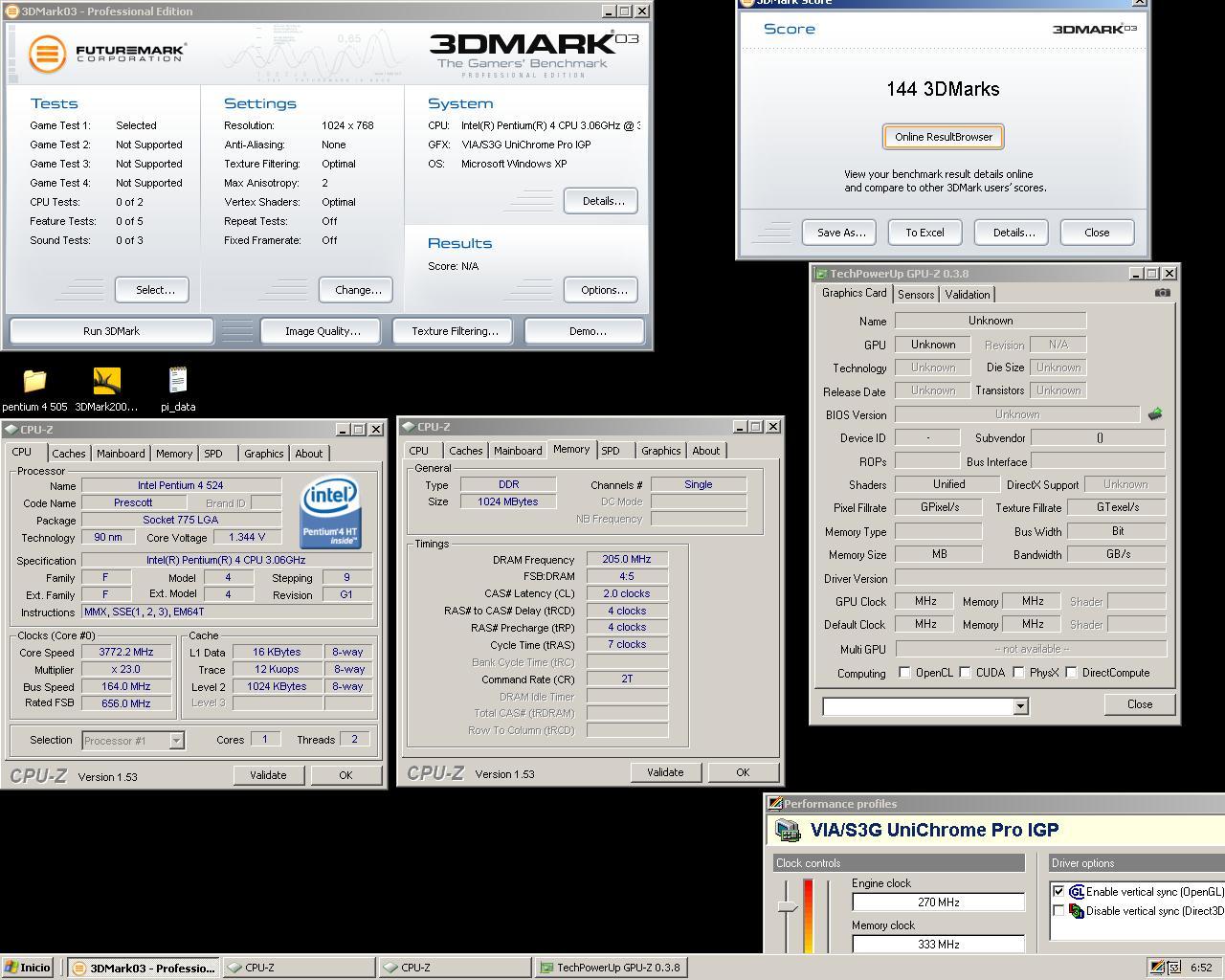Switch to TechPowerUp GPU-Z taskbar button

click(x=611, y=968)
